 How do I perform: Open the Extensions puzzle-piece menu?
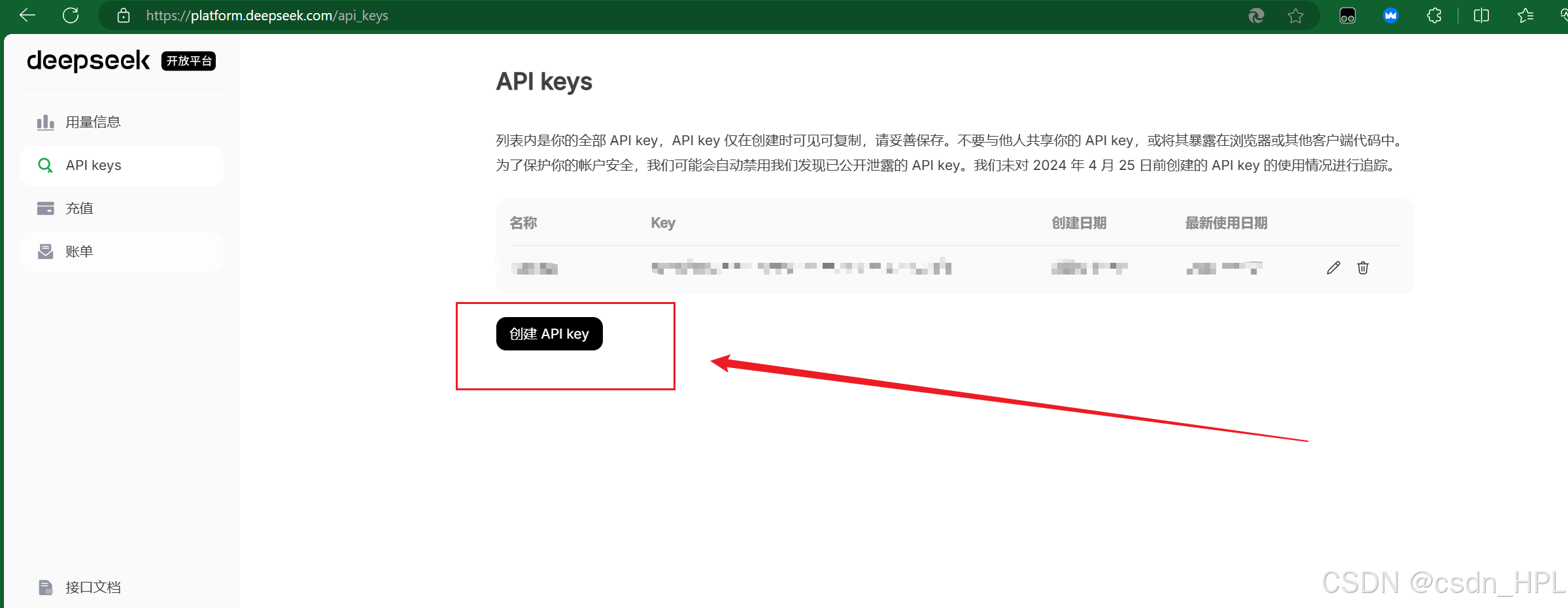(x=1434, y=16)
